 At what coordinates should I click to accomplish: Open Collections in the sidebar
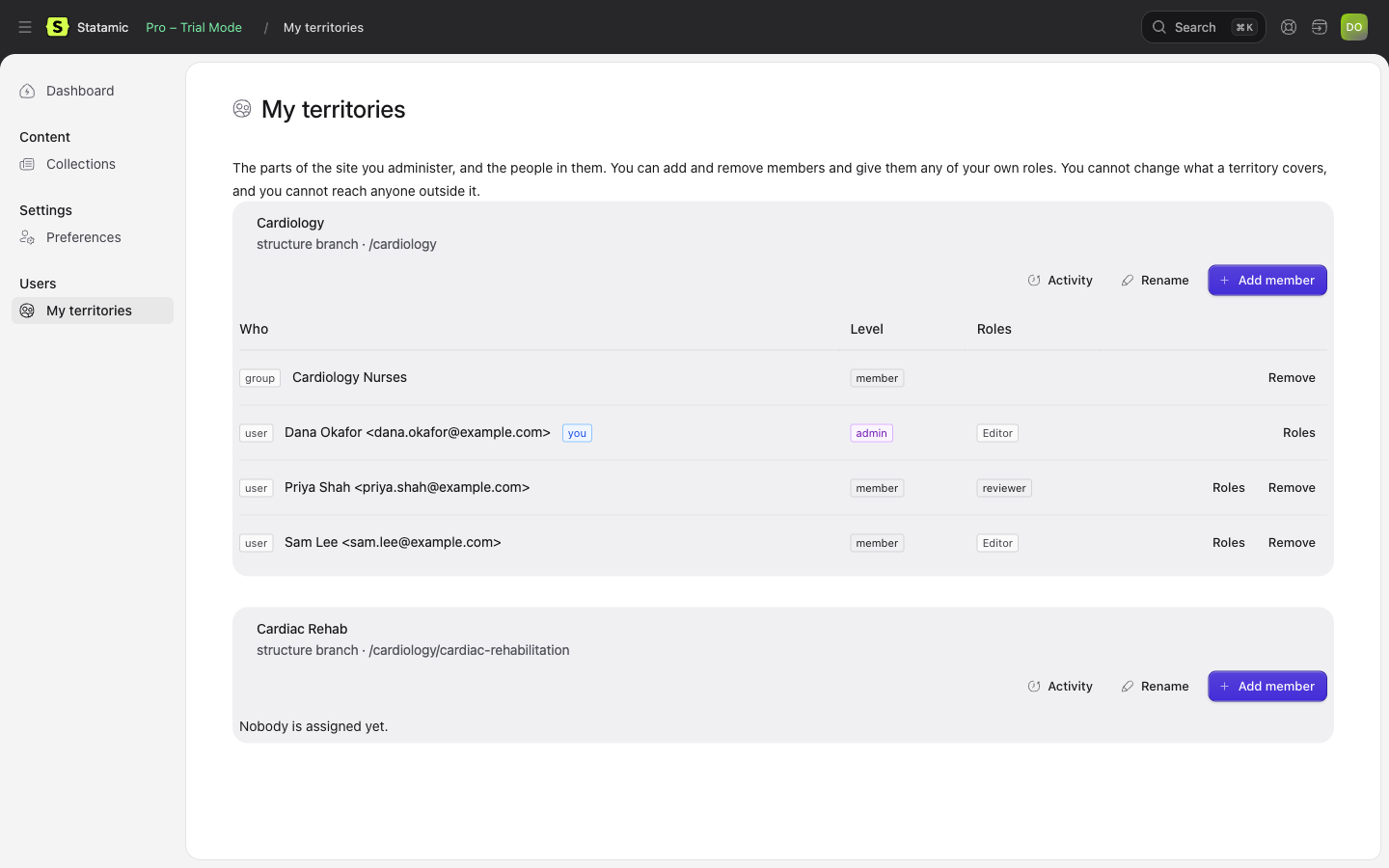tap(93, 164)
